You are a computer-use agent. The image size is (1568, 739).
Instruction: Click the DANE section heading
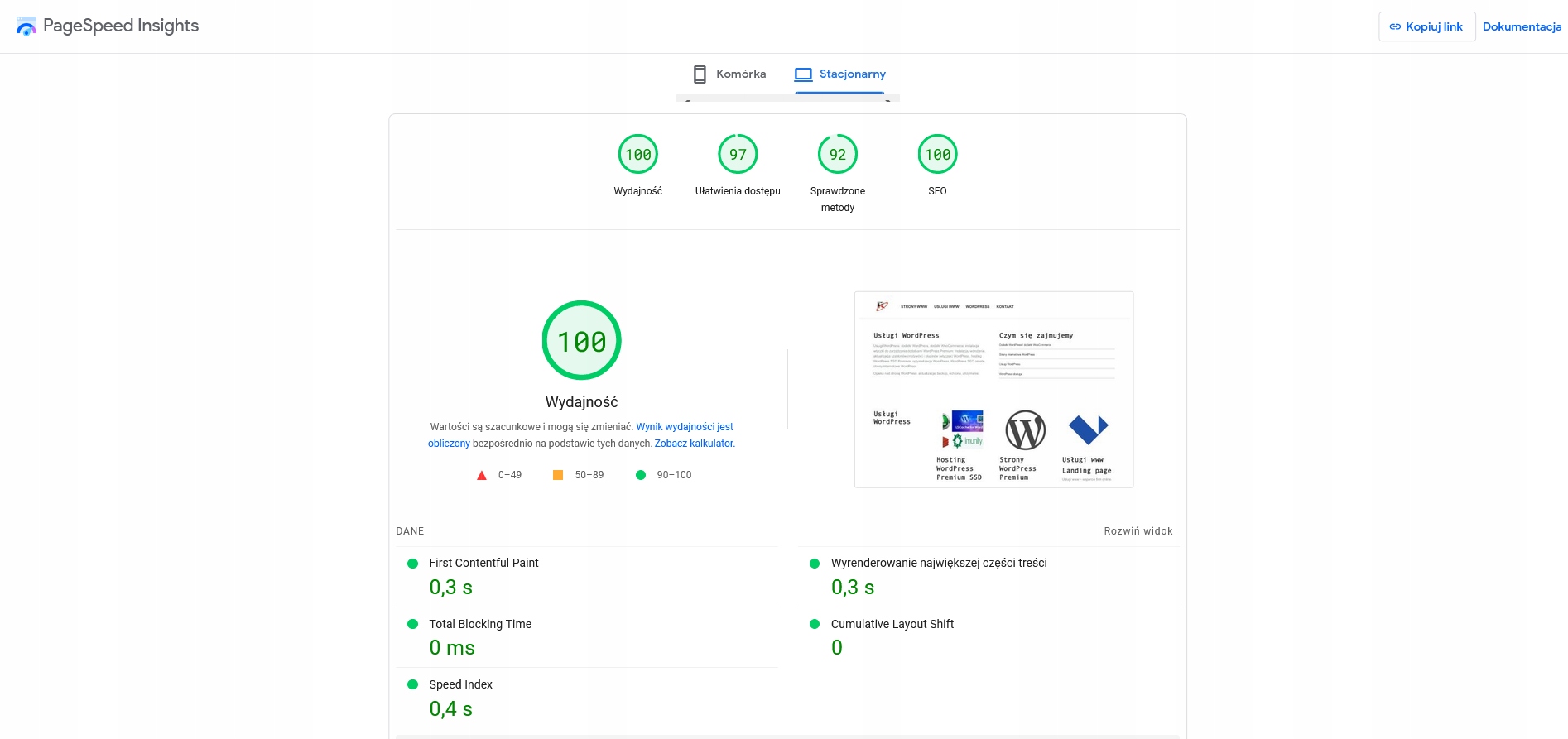click(x=410, y=531)
